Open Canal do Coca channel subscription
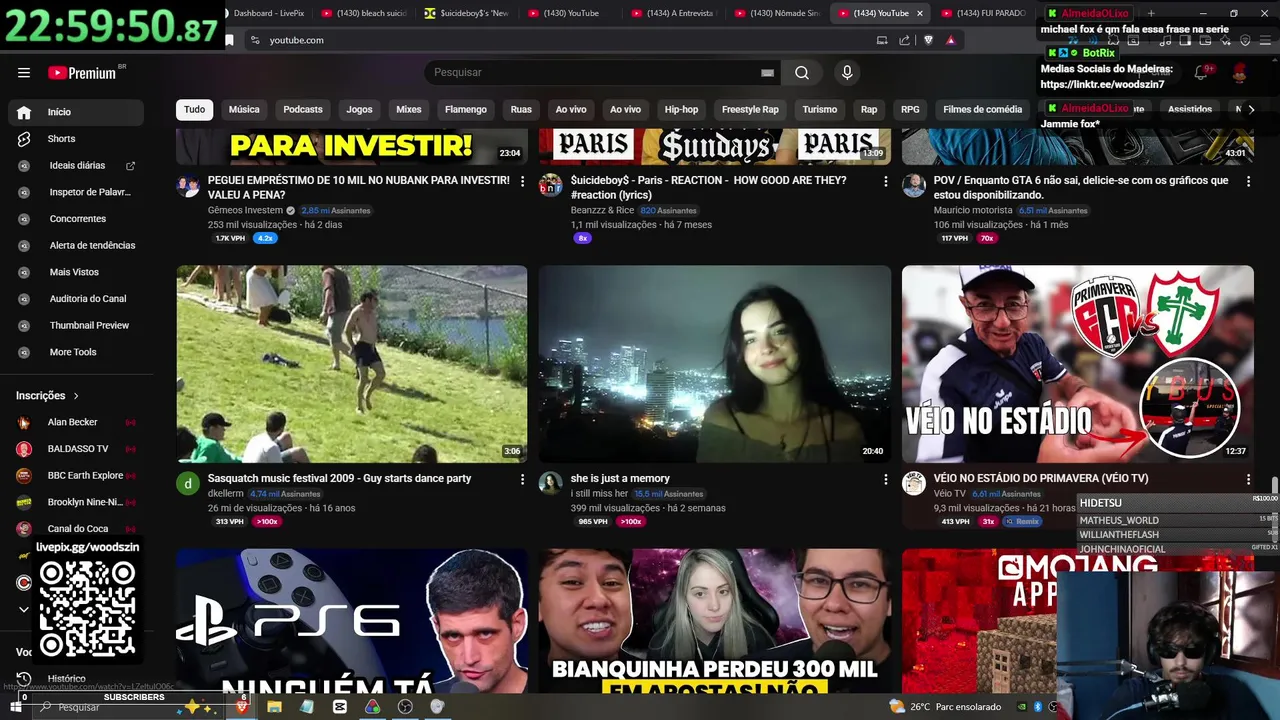 tap(76, 529)
